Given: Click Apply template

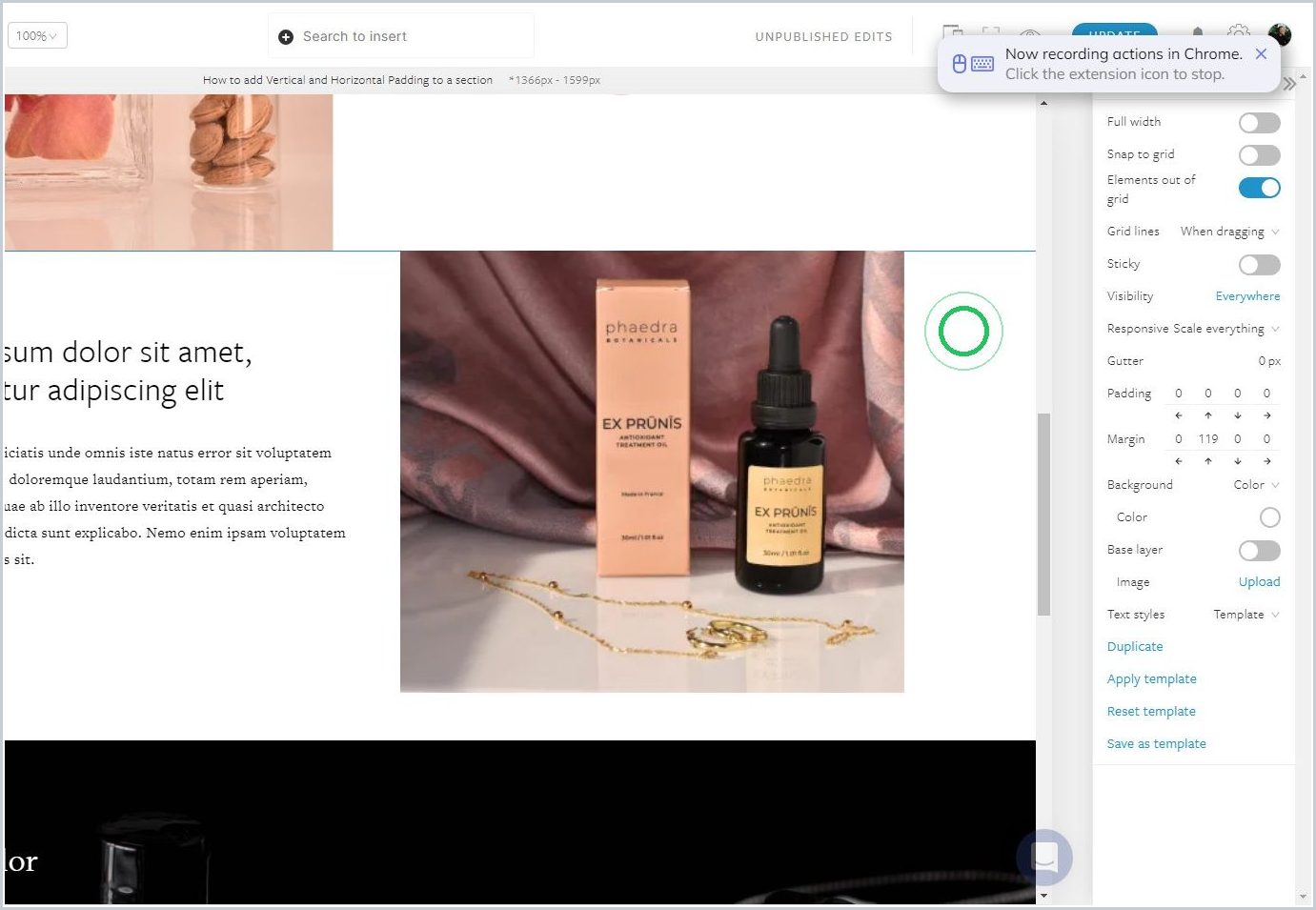Looking at the screenshot, I should click(x=1152, y=679).
